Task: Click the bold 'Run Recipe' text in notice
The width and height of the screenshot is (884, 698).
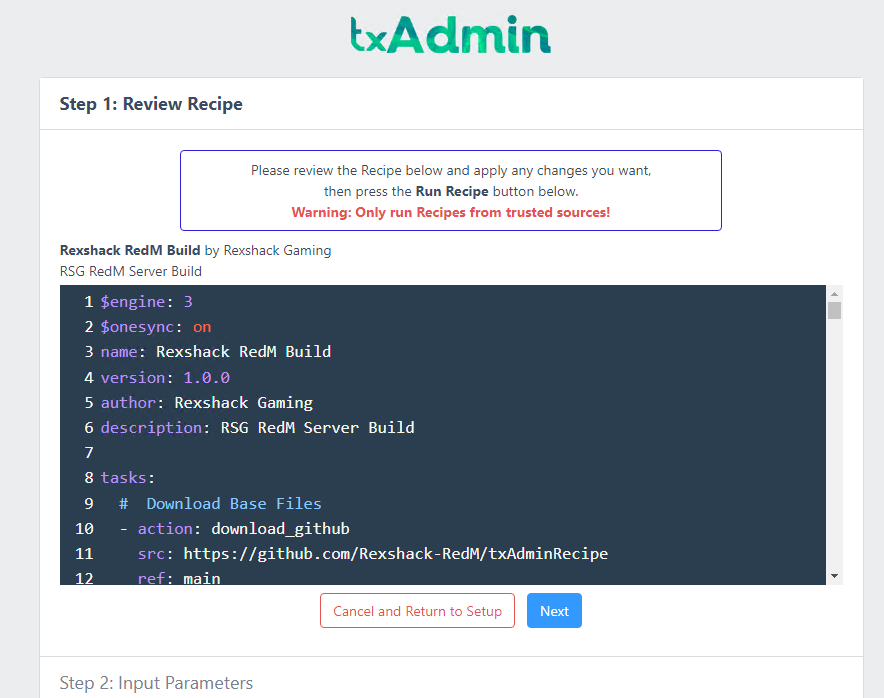Action: click(452, 192)
